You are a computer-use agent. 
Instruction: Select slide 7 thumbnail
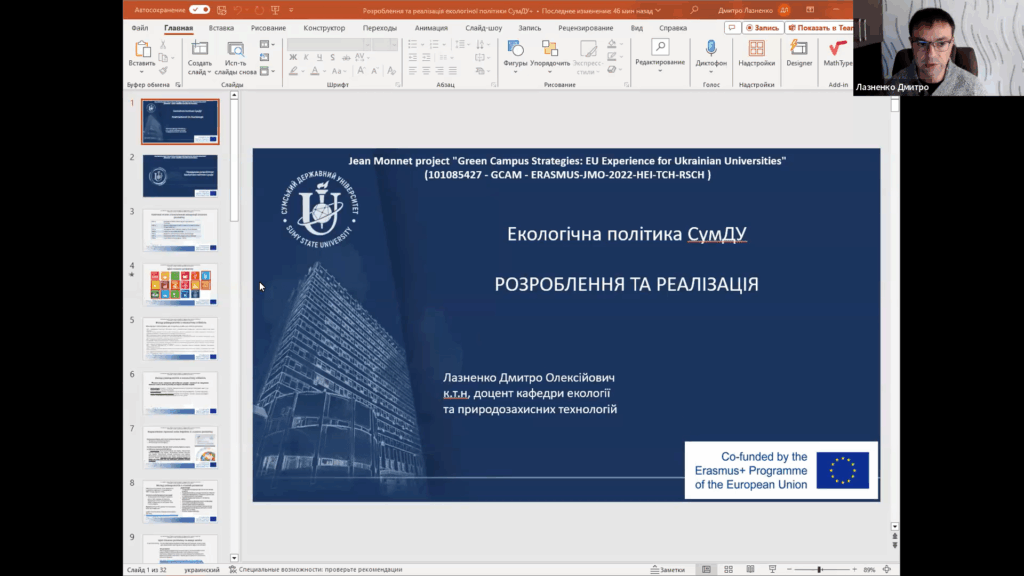click(180, 447)
